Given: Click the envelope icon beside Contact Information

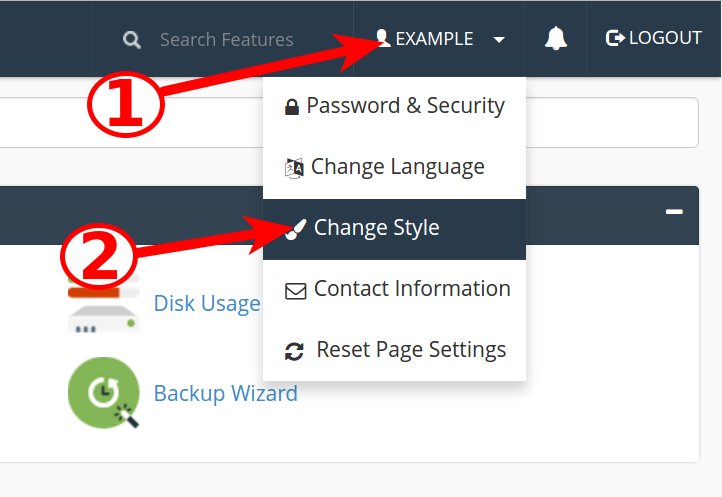Looking at the screenshot, I should click(x=296, y=290).
